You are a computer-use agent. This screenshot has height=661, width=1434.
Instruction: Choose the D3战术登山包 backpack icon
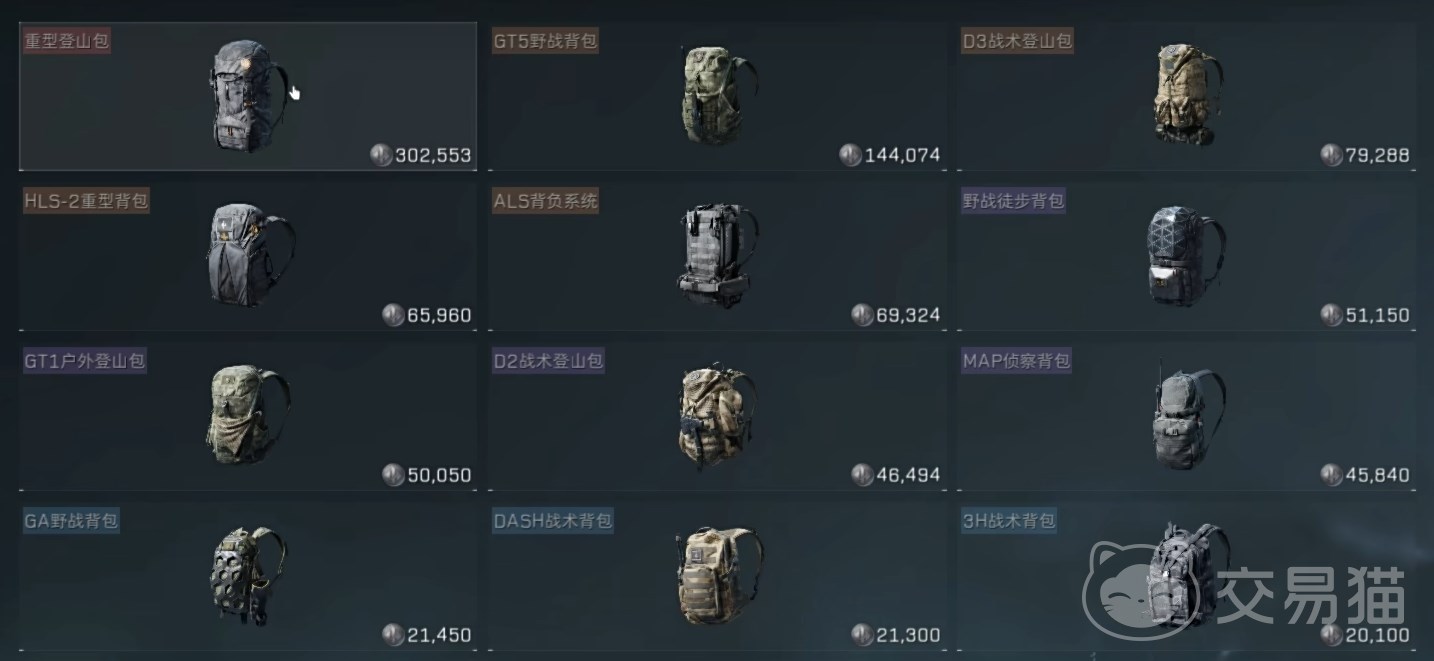tap(1186, 95)
